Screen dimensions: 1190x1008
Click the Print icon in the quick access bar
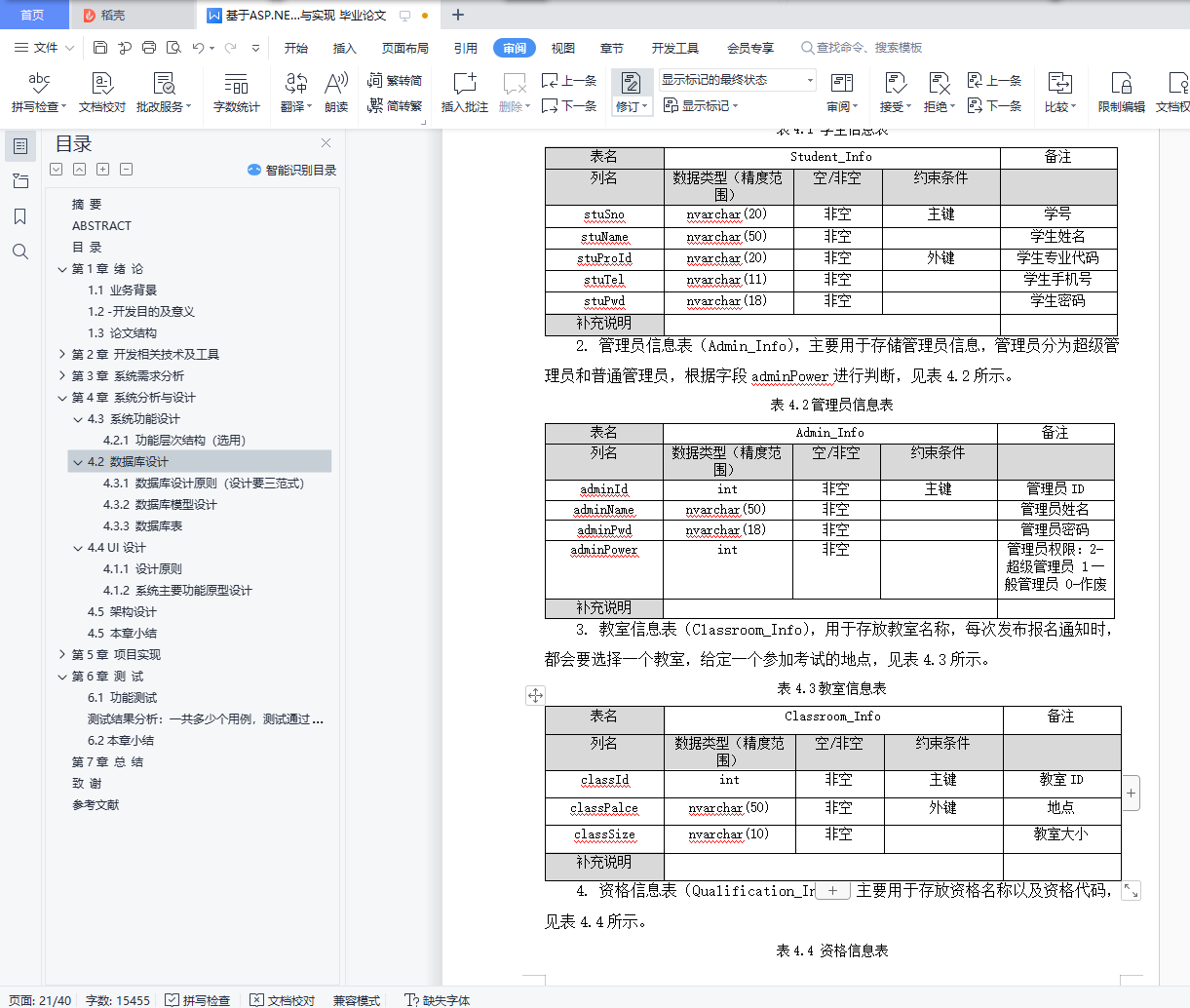[149, 47]
